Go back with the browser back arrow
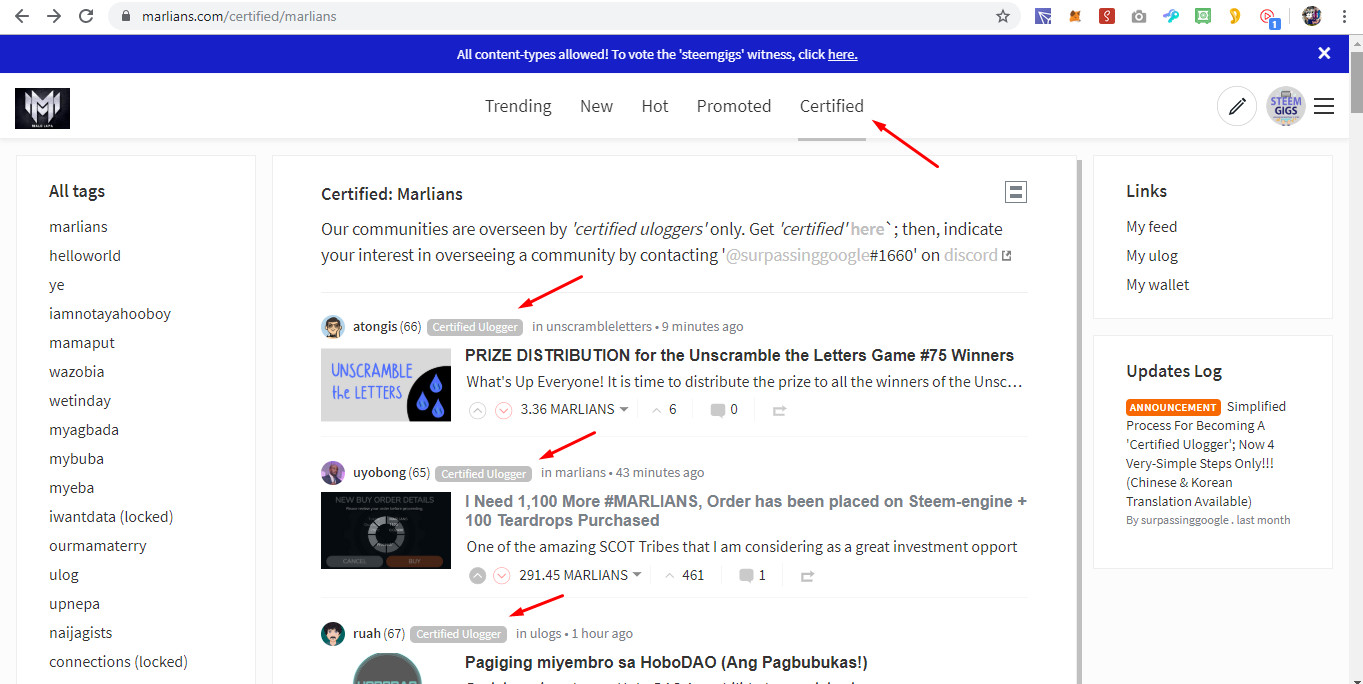 [x=22, y=16]
